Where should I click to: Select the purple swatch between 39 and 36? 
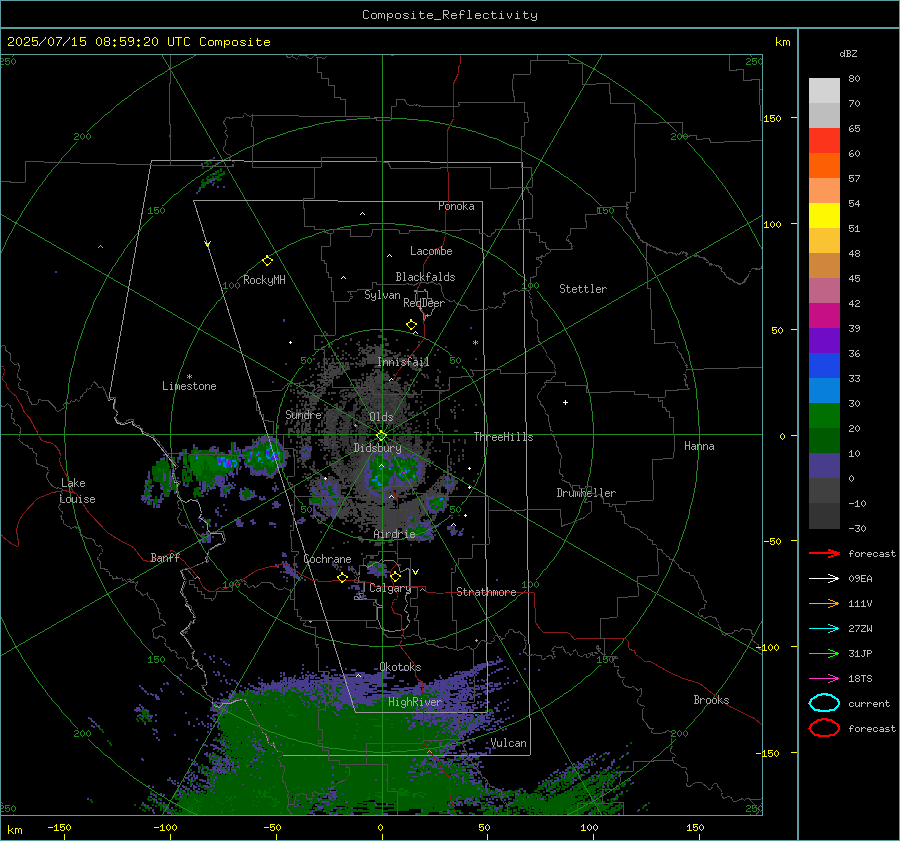click(824, 341)
